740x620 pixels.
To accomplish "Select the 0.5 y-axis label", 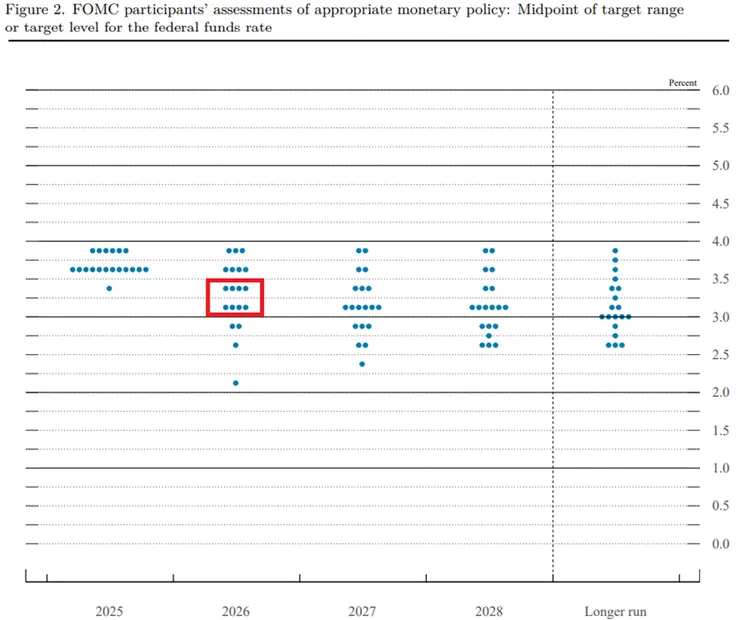I will (x=721, y=506).
